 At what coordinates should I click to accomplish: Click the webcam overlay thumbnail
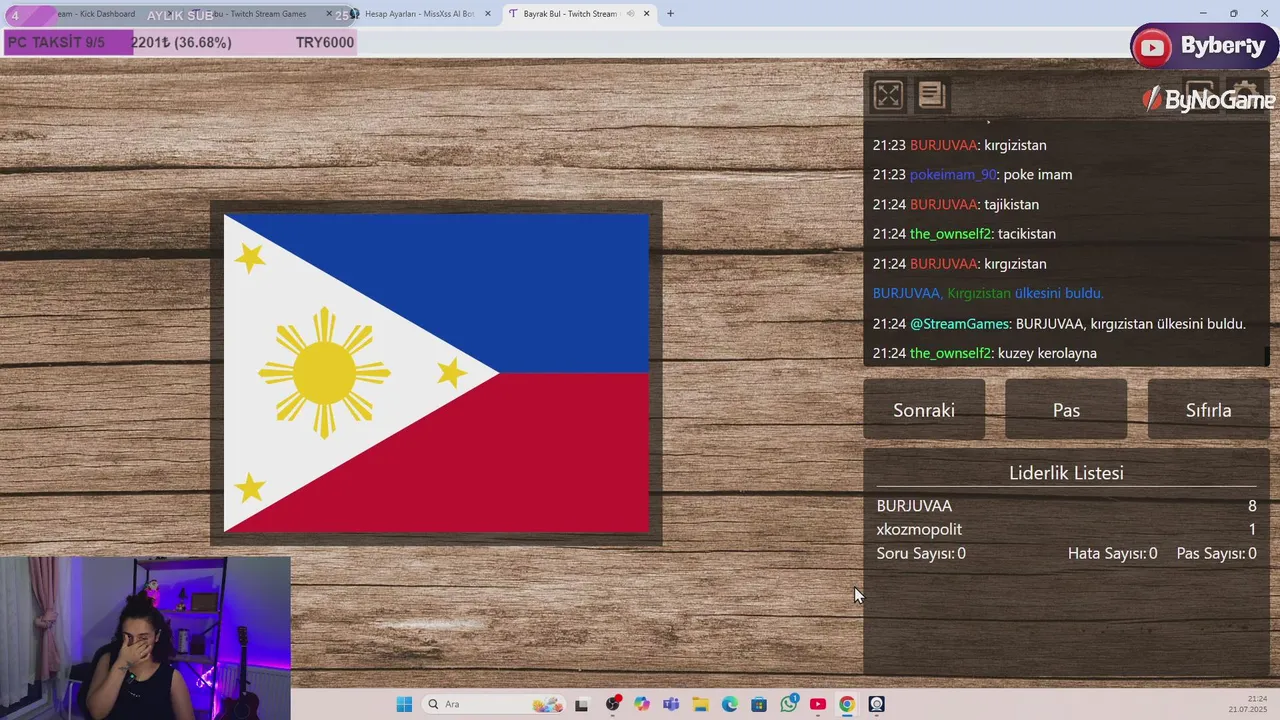click(x=145, y=638)
